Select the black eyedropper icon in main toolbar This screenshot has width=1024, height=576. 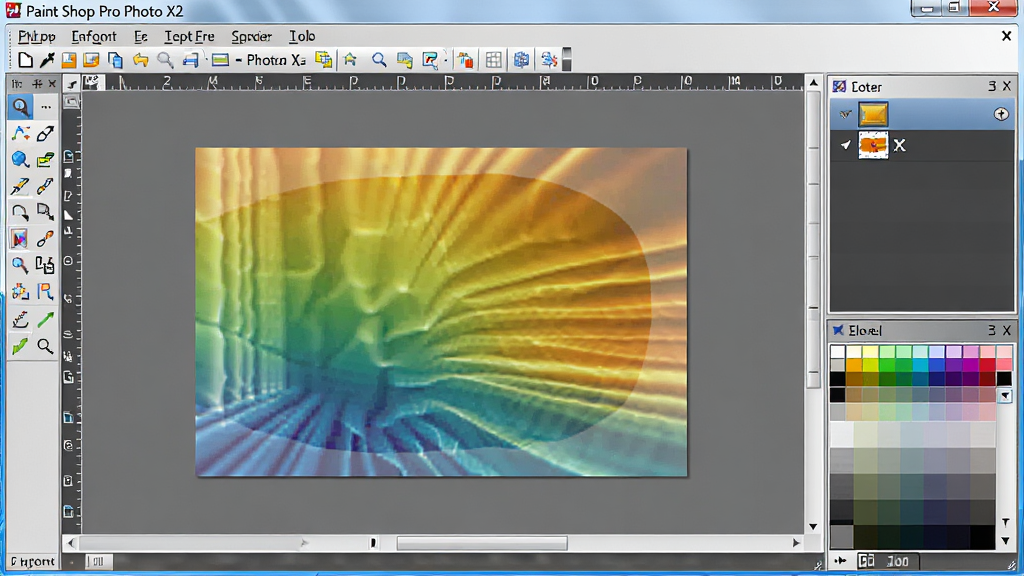(x=47, y=60)
